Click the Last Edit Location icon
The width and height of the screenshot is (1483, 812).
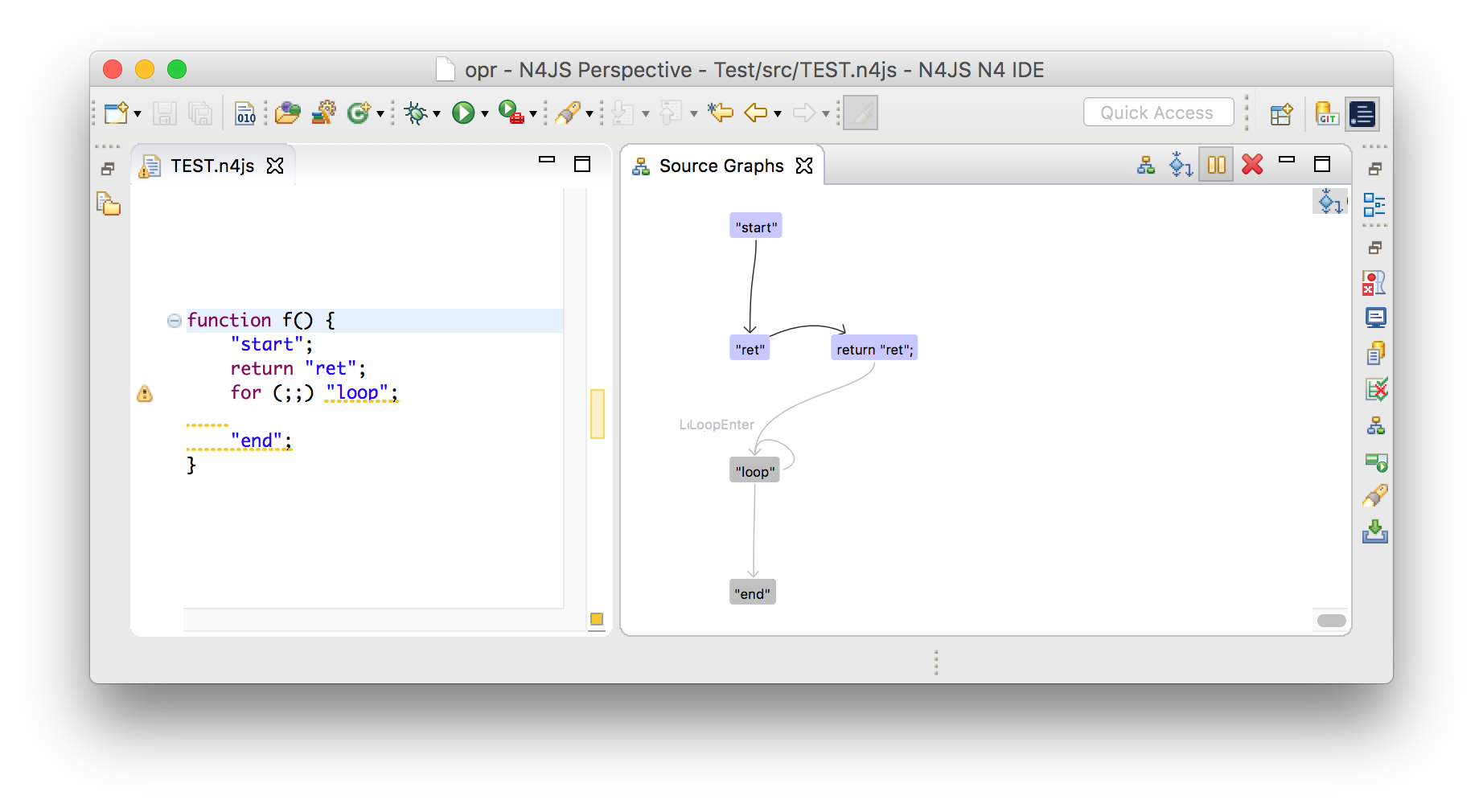(721, 113)
